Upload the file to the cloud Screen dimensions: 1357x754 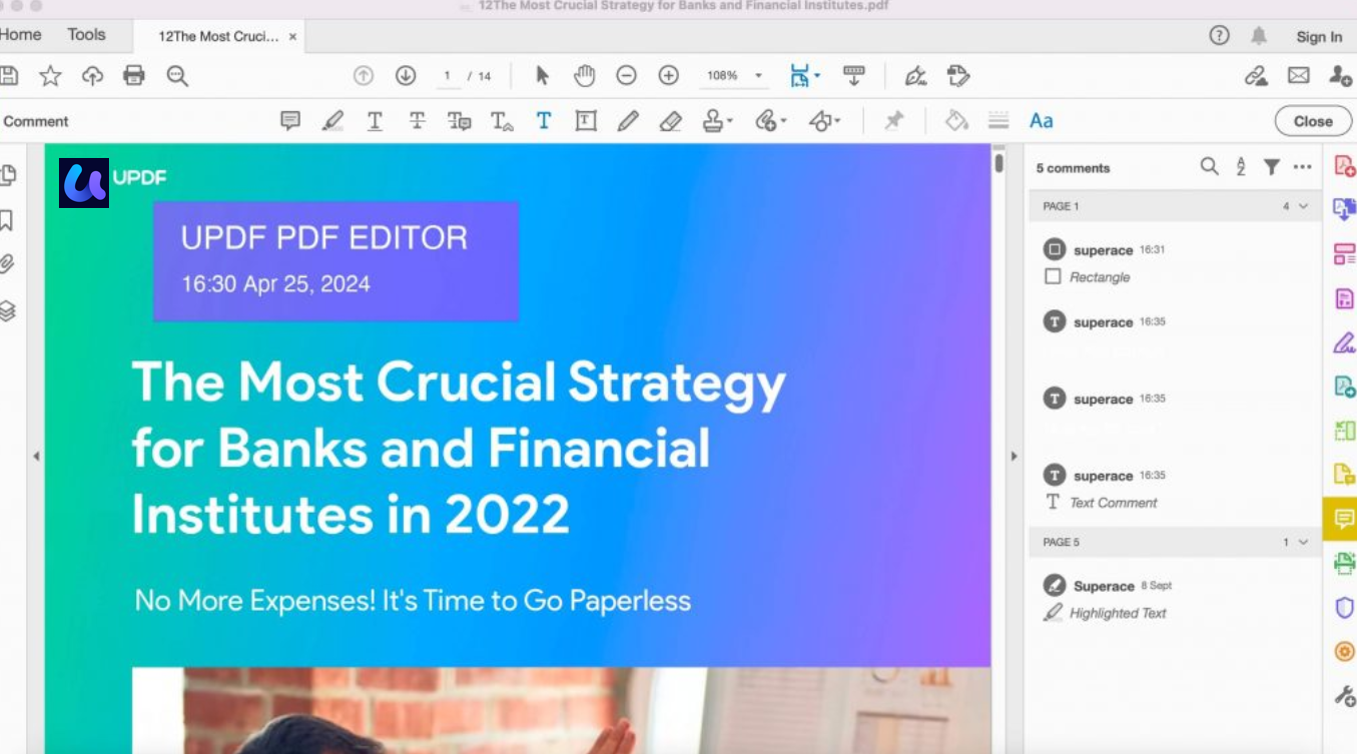coord(92,76)
